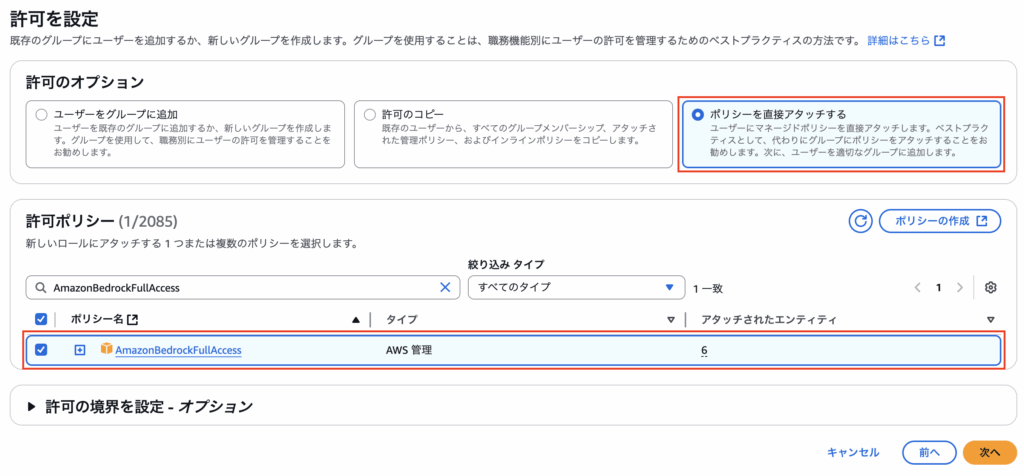1024x476 pixels.
Task: Click the external link icon beside ポリシー名
Action: pyautogui.click(x=133, y=319)
